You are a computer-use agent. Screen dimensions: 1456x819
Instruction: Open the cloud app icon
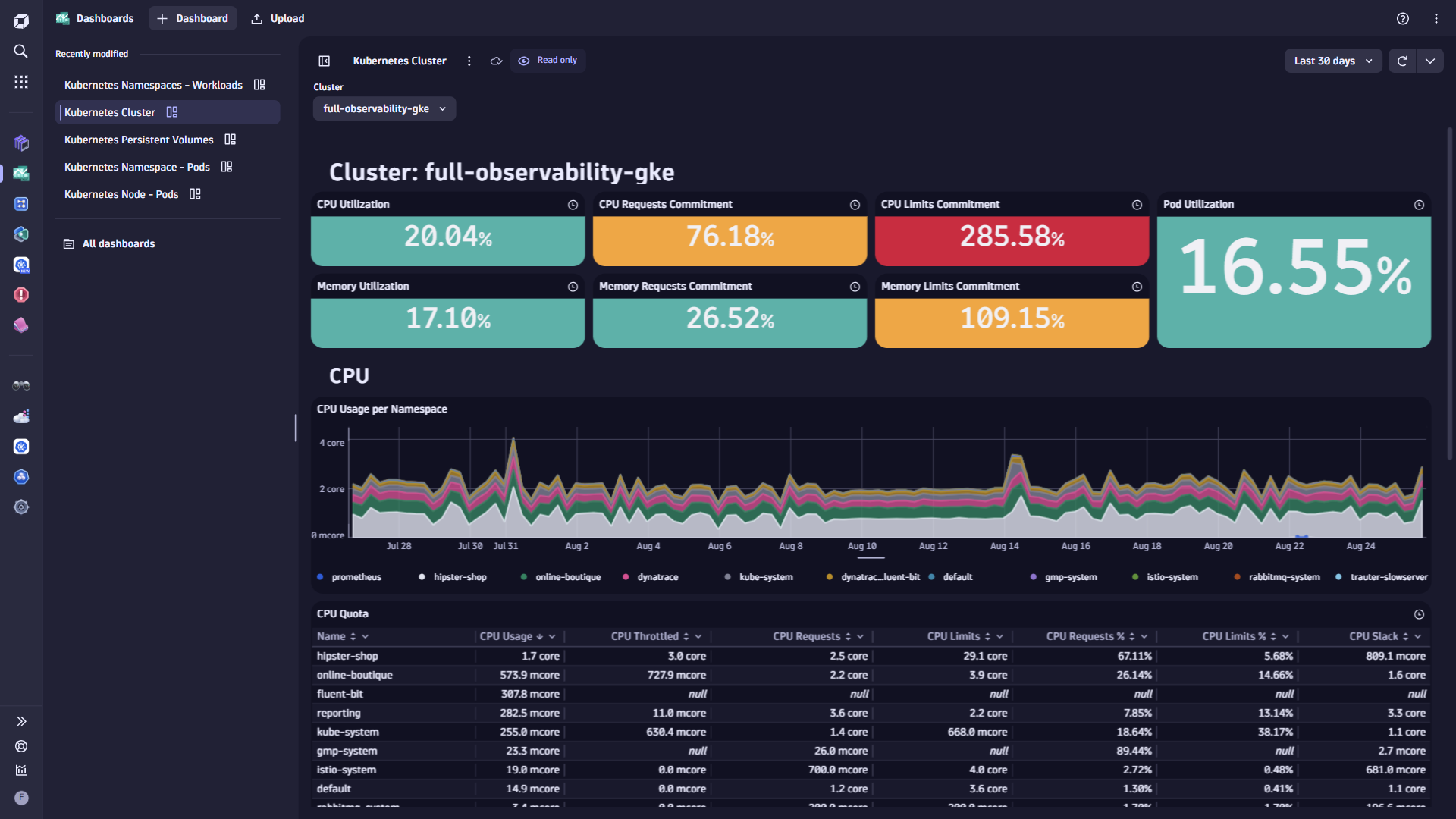click(21, 416)
